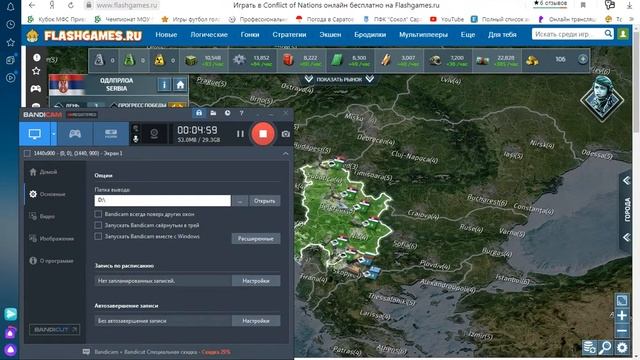
Task: Open the Новые menu on Flashgames
Action: click(x=166, y=35)
